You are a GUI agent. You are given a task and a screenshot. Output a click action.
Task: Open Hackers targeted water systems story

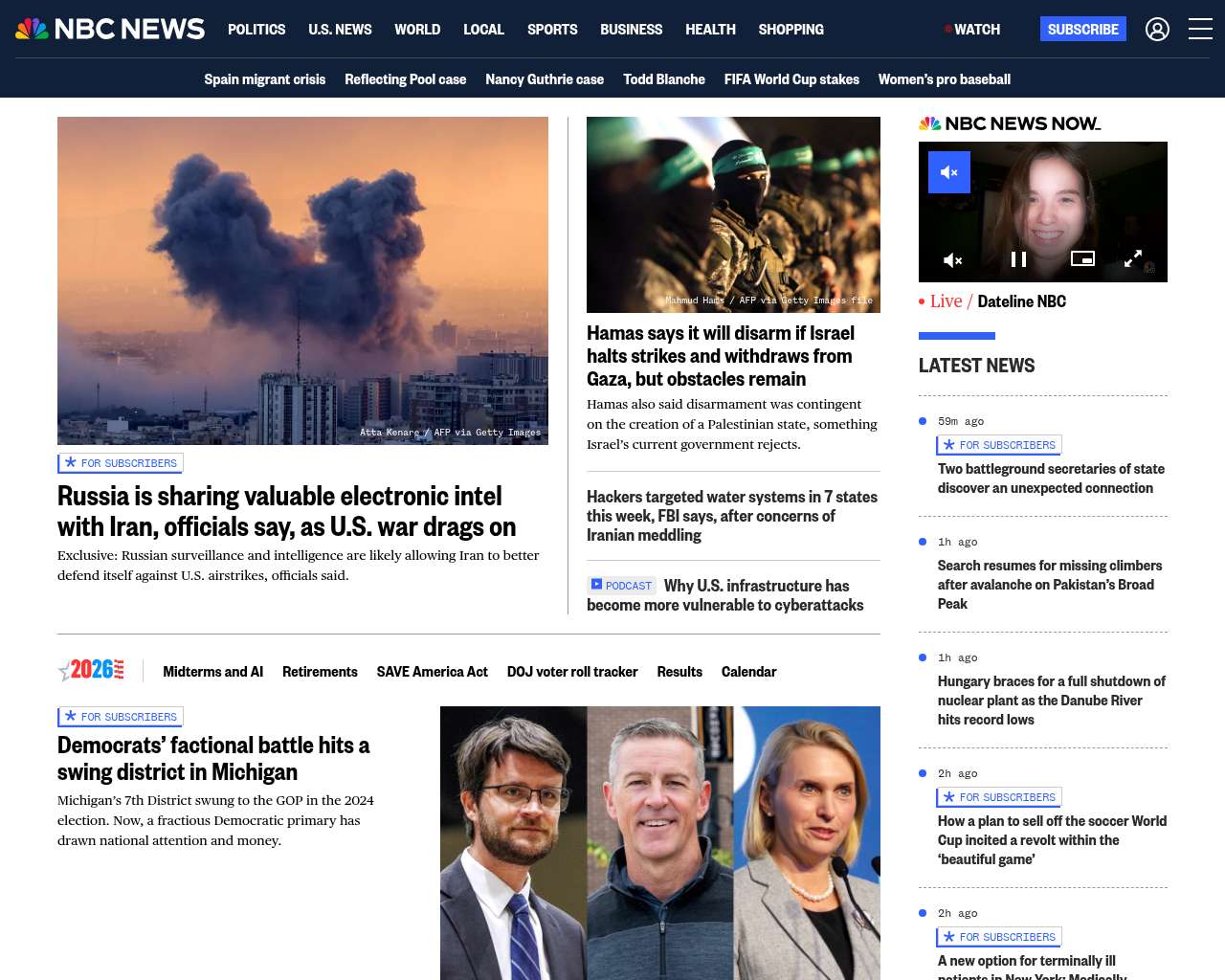click(732, 516)
